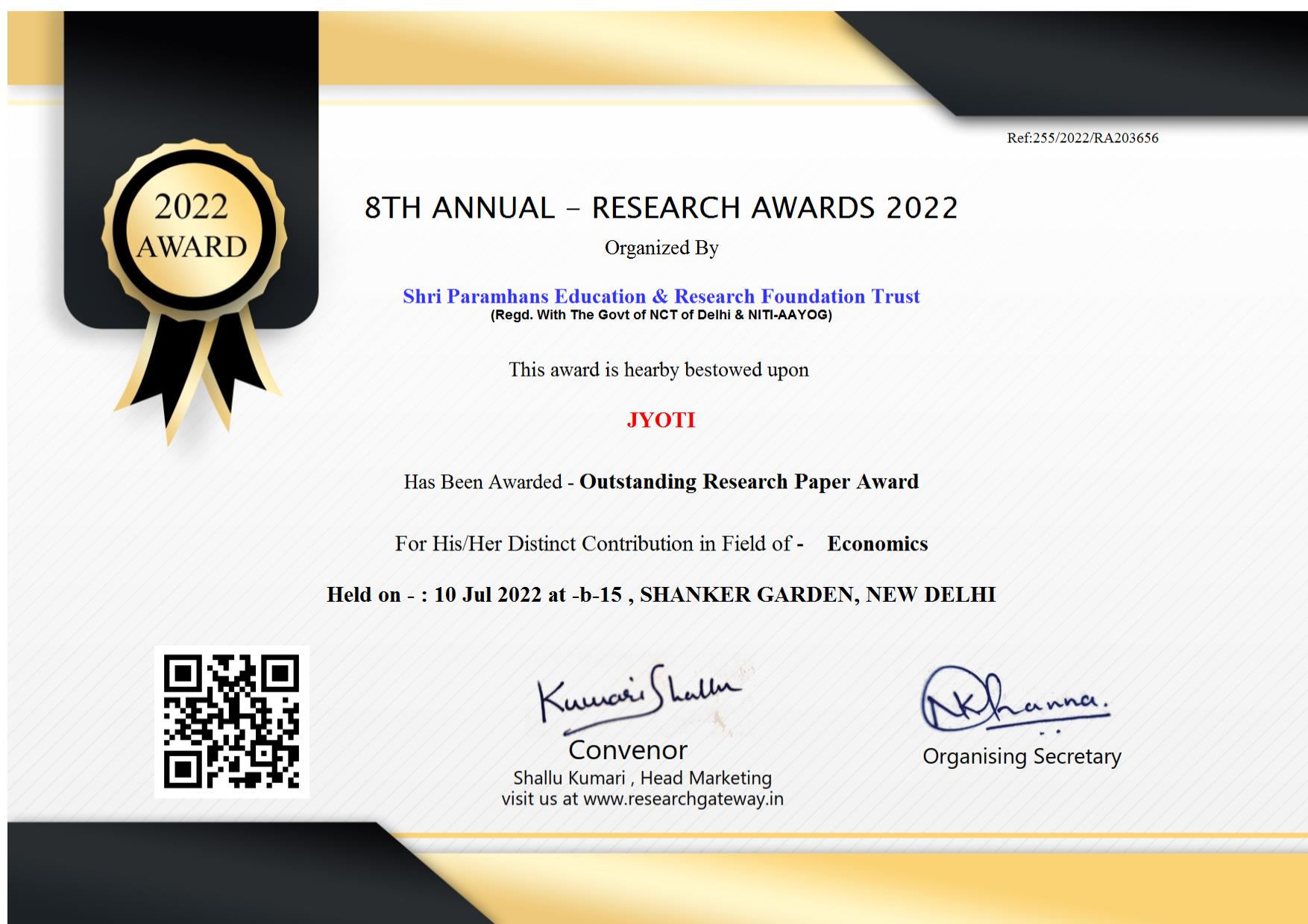Click the Organising Secretary label

1022,756
